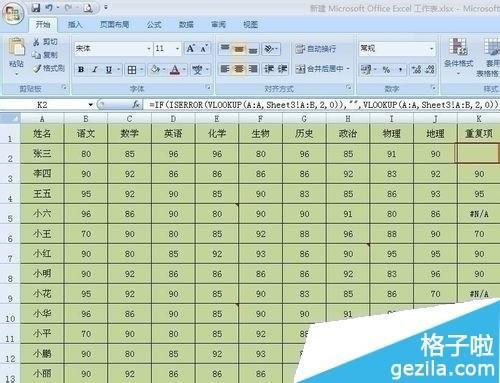Viewport: 500px width, 383px height.
Task: Click the Conditional Formatting icon
Action: pyautogui.click(x=458, y=55)
